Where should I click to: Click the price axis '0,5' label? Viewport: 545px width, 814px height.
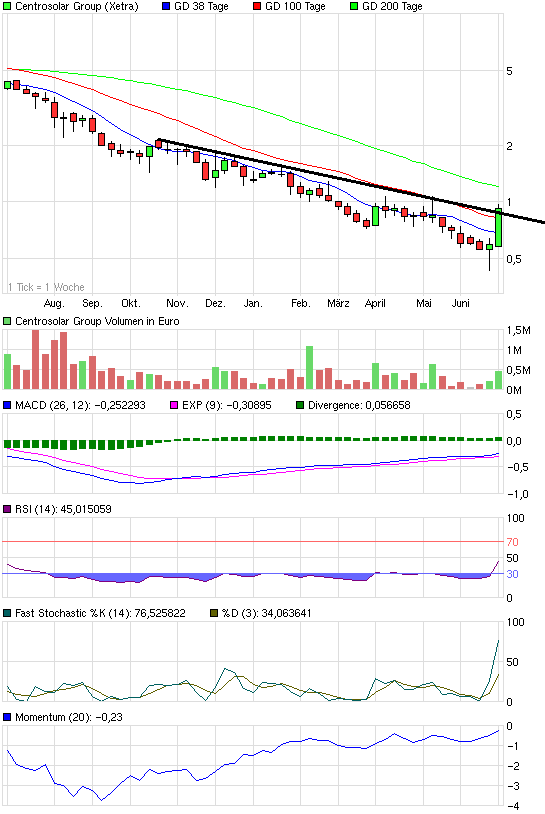514,259
